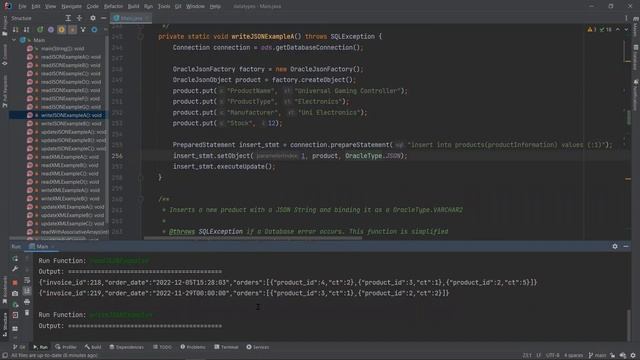Switch to Main.java editor tab
This screenshot has width=640, height=360.
pyautogui.click(x=131, y=18)
